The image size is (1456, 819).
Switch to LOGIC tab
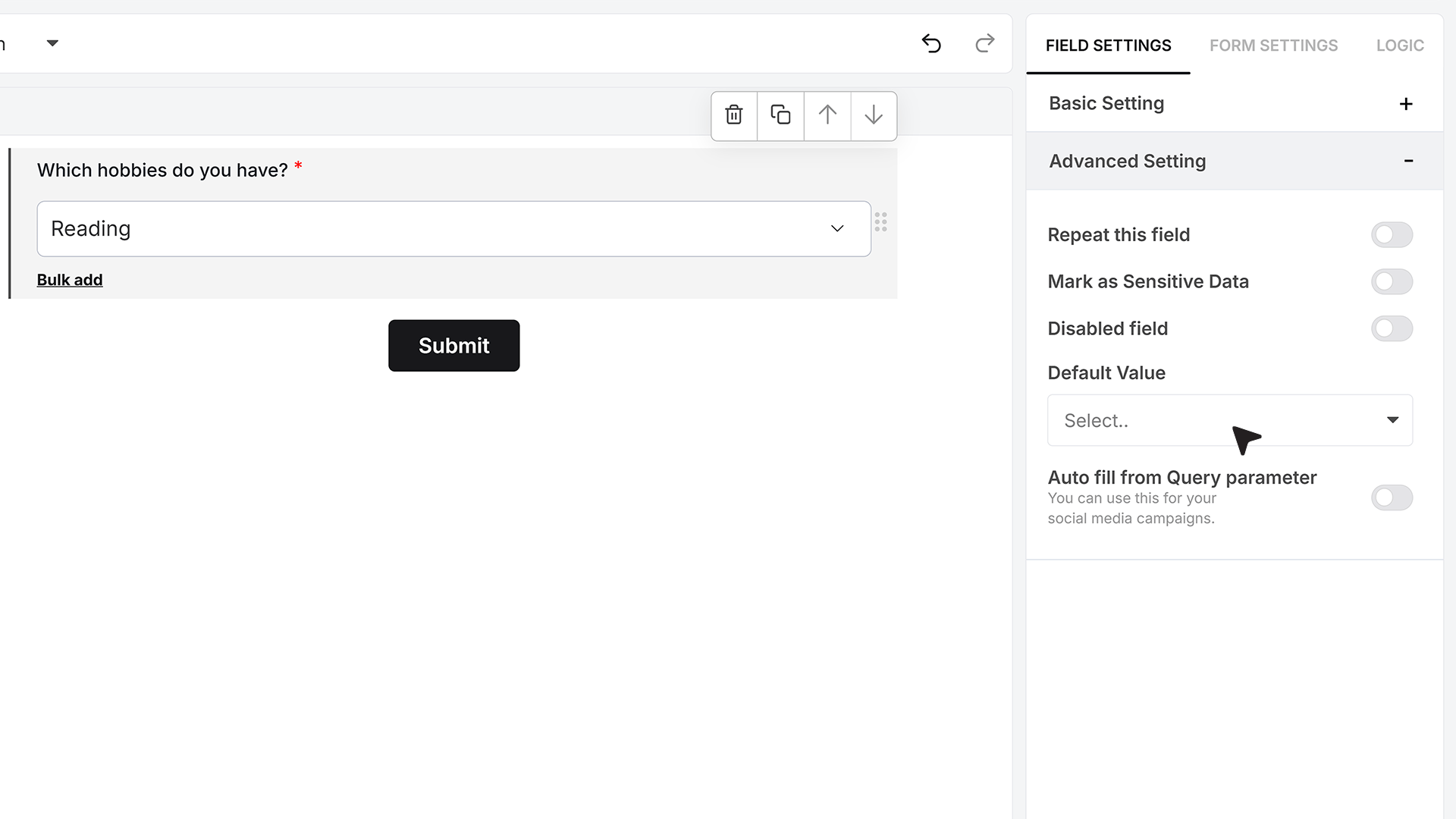(1400, 45)
